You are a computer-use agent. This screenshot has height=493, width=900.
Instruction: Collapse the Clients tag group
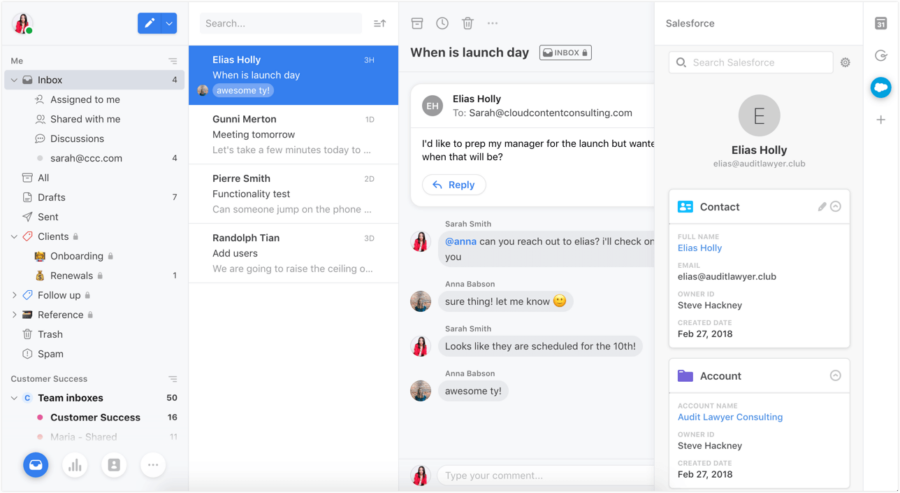14,236
